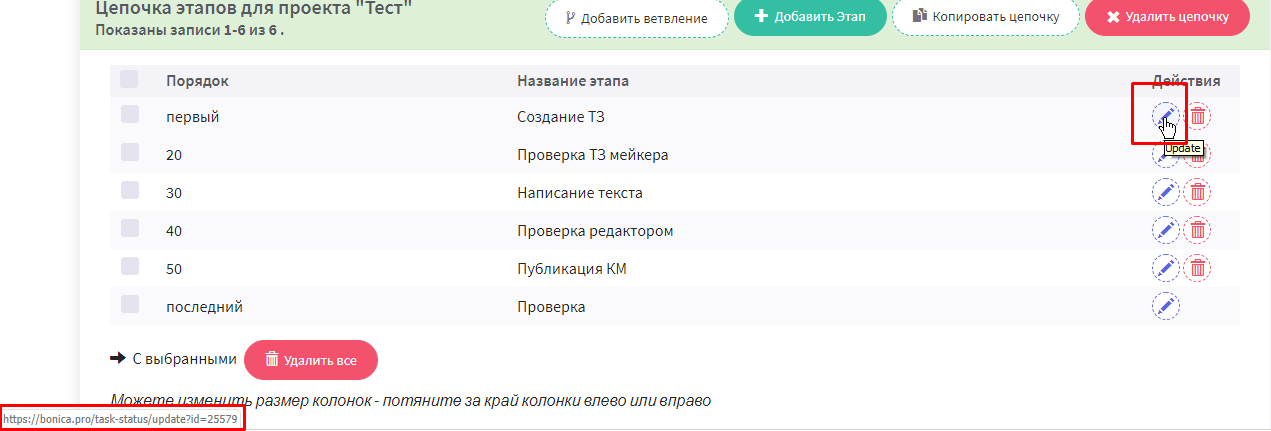1271x431 pixels.
Task: Remove "Написание текста" stage with trash icon
Action: (x=1197, y=192)
